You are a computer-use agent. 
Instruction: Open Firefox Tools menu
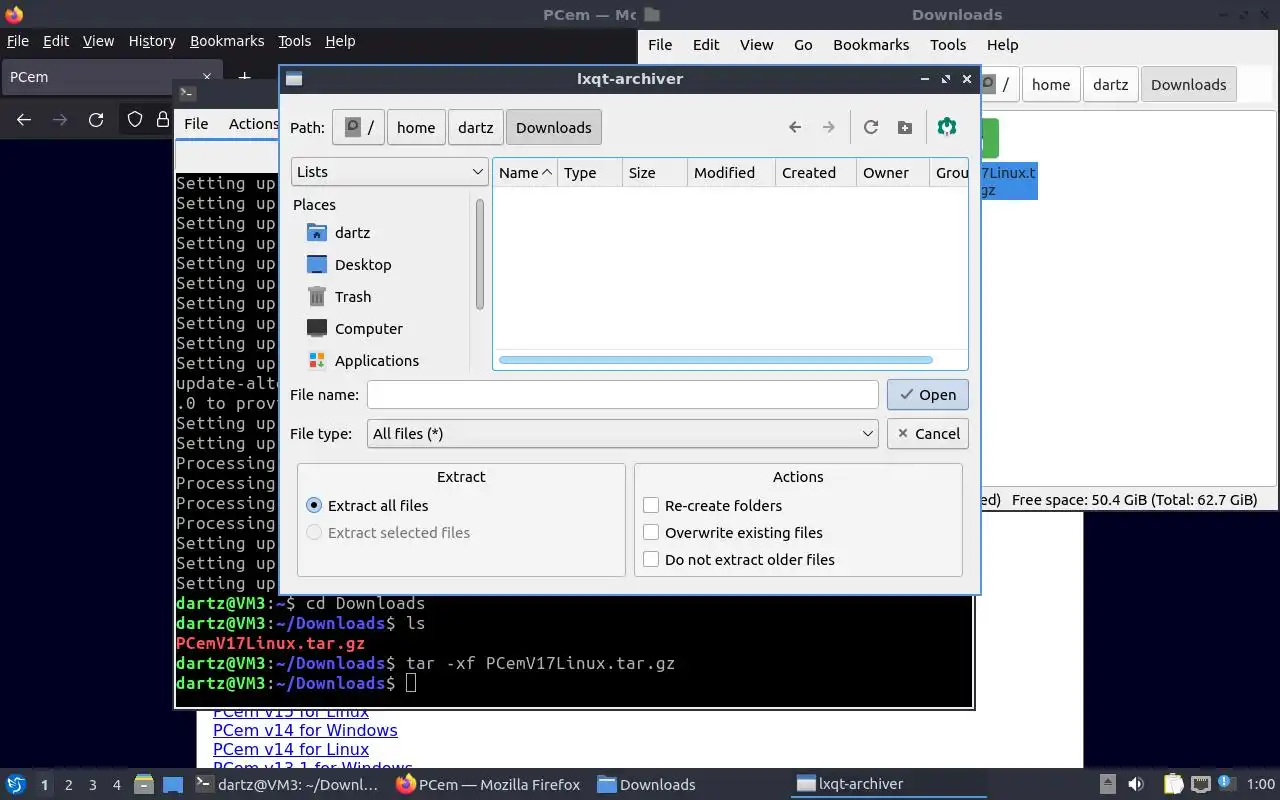click(294, 41)
